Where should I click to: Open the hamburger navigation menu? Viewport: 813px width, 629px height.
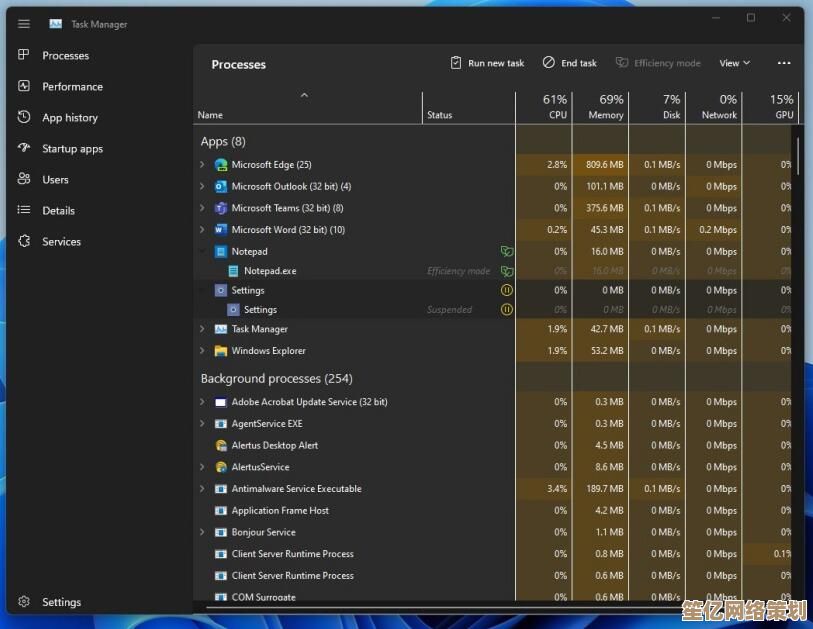point(24,24)
